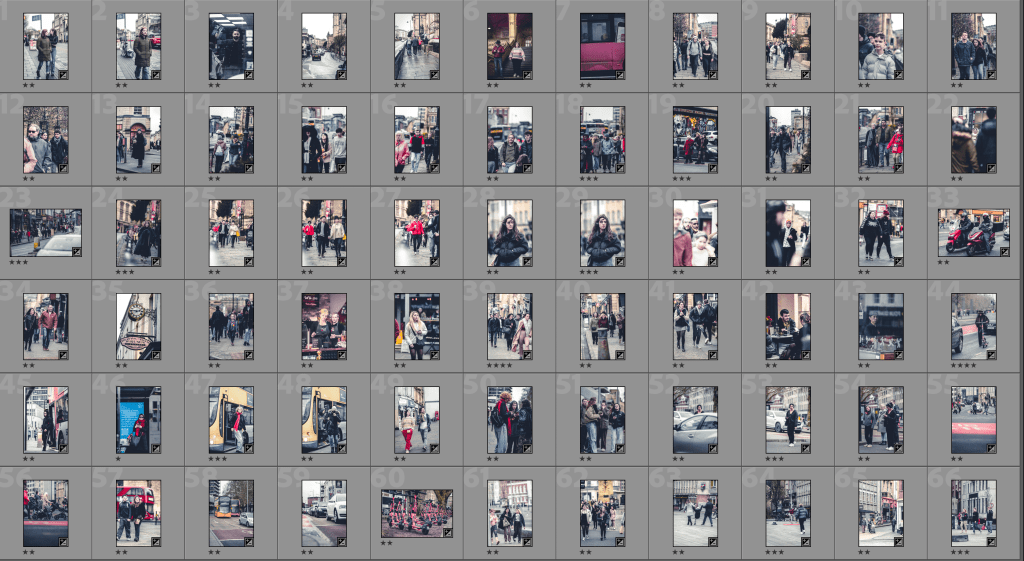Click the develop badge on red bus photo 57
Screen dimensions: 1024x561
(x=155, y=540)
